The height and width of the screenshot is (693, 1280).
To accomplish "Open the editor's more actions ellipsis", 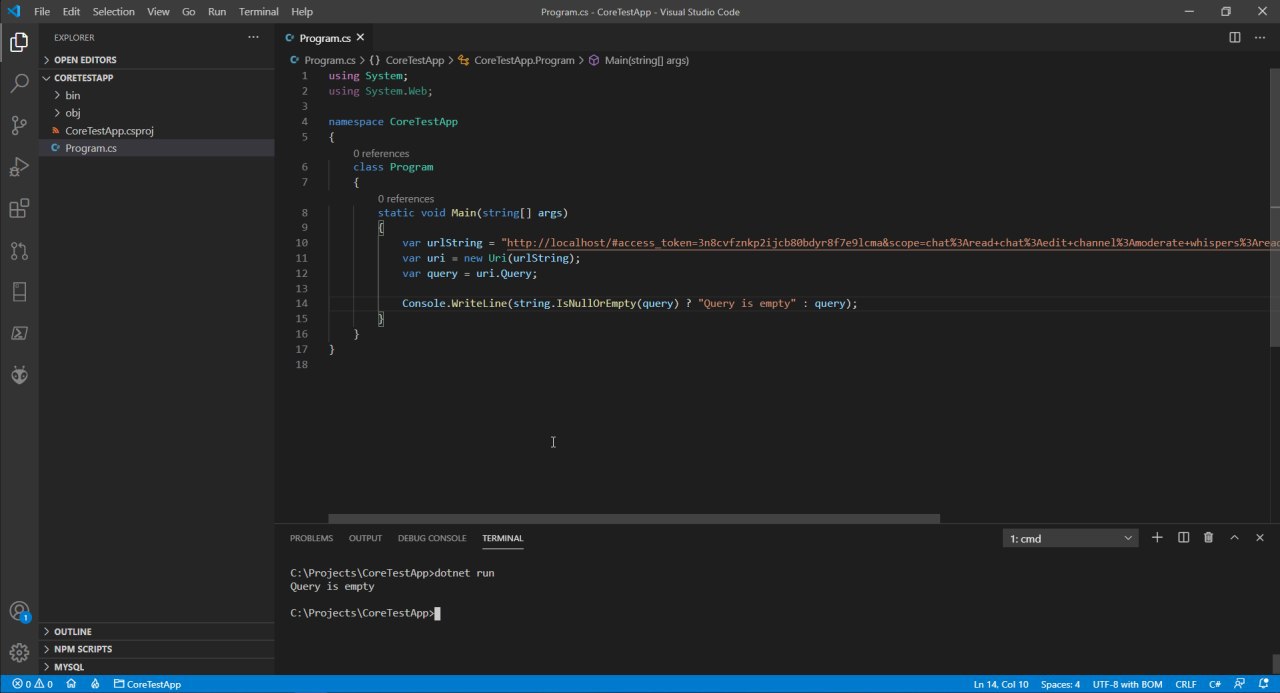I will [x=1259, y=38].
